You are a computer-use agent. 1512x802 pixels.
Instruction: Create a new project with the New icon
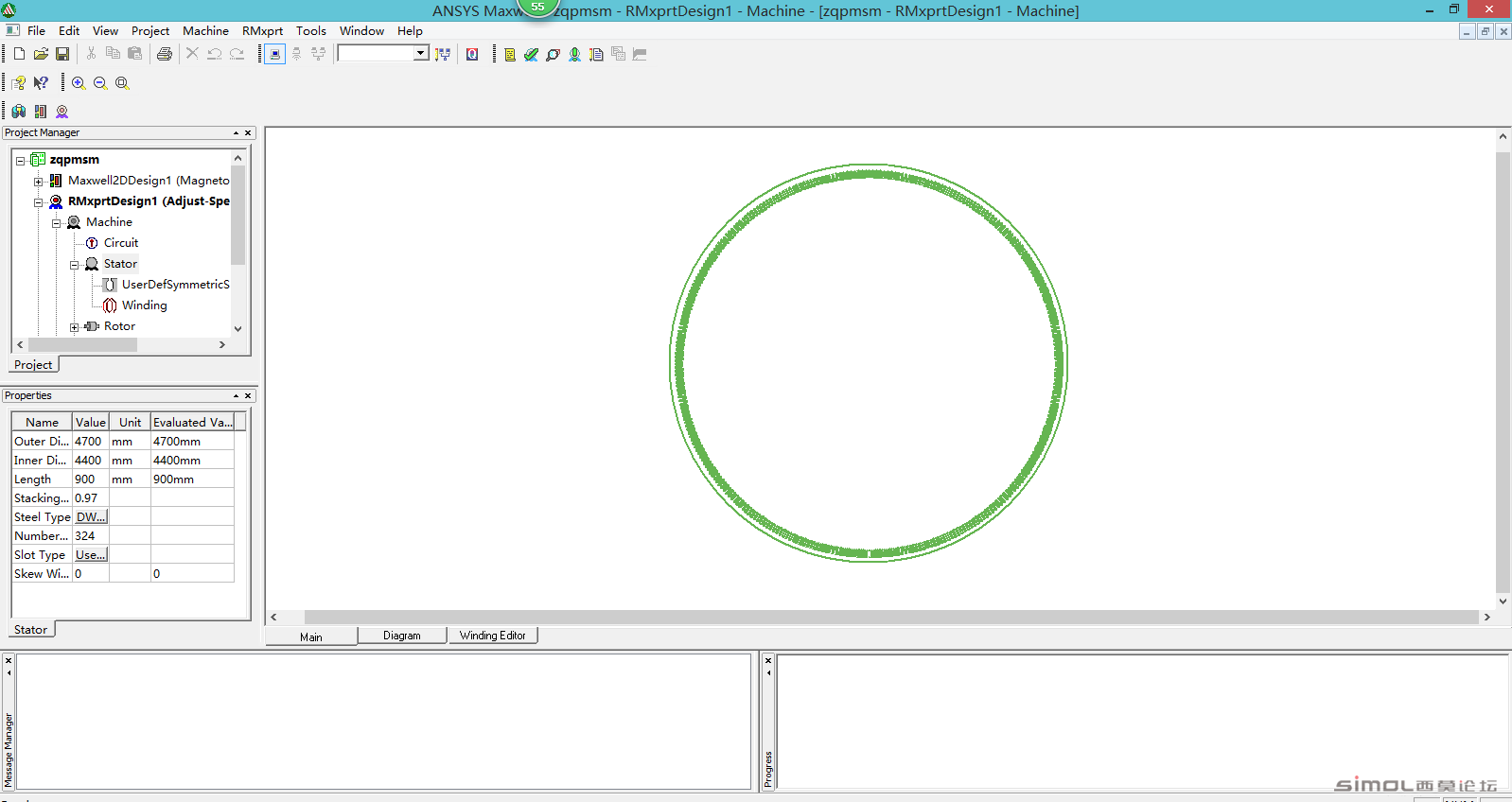[19, 54]
